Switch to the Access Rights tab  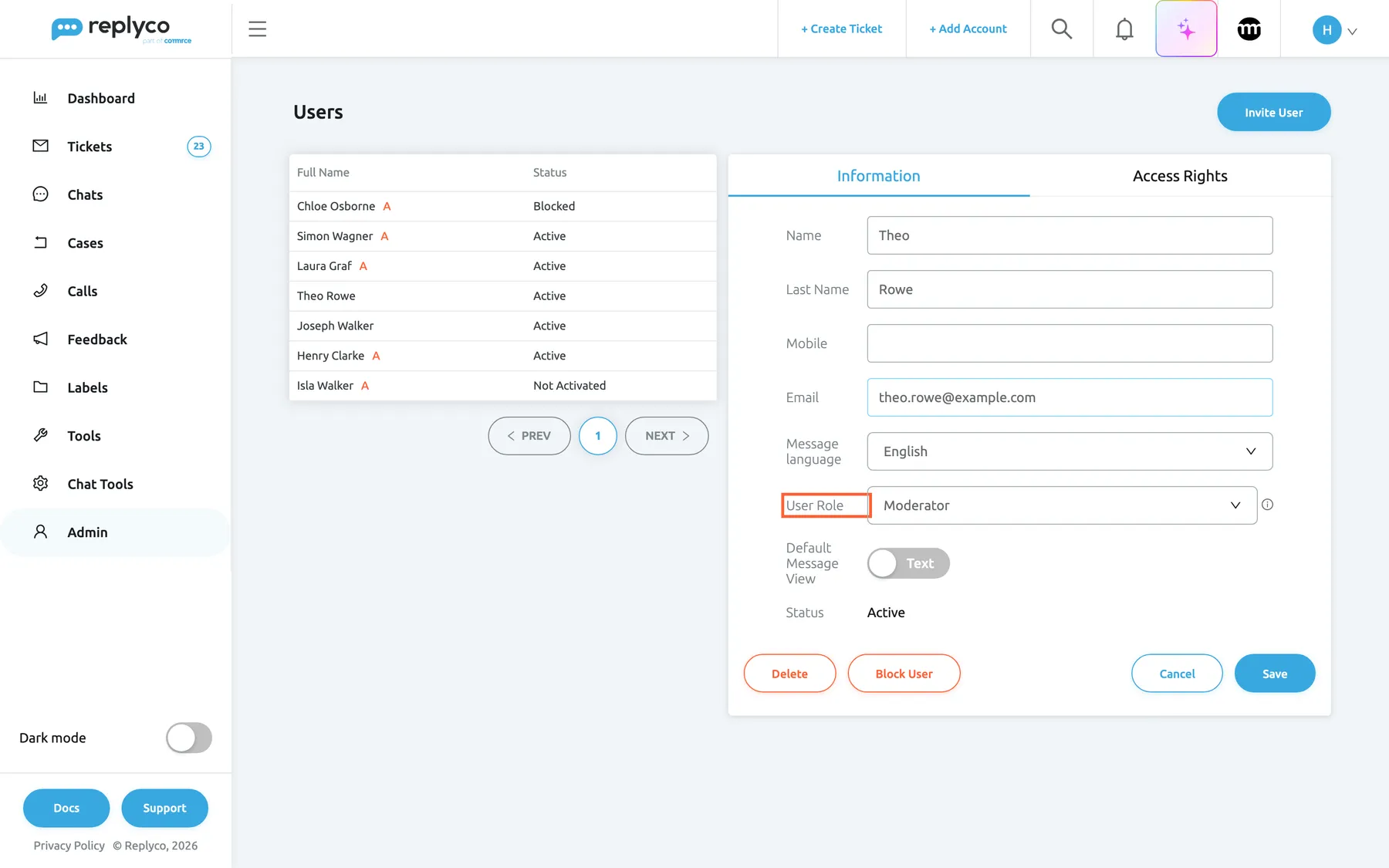[x=1180, y=176]
